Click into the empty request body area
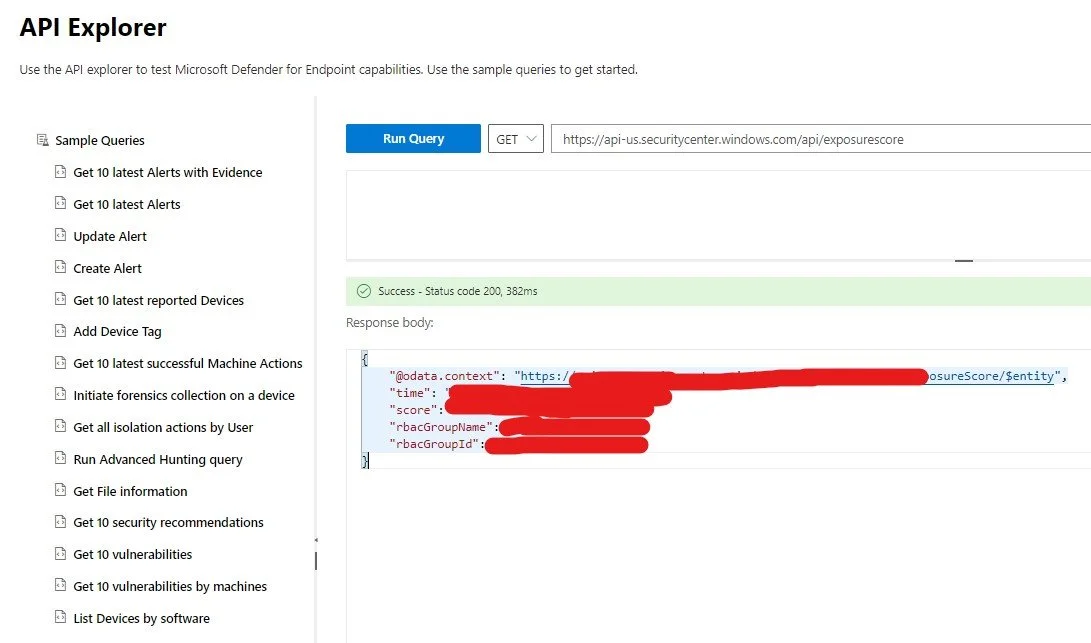This screenshot has height=643, width=1091. pos(718,214)
